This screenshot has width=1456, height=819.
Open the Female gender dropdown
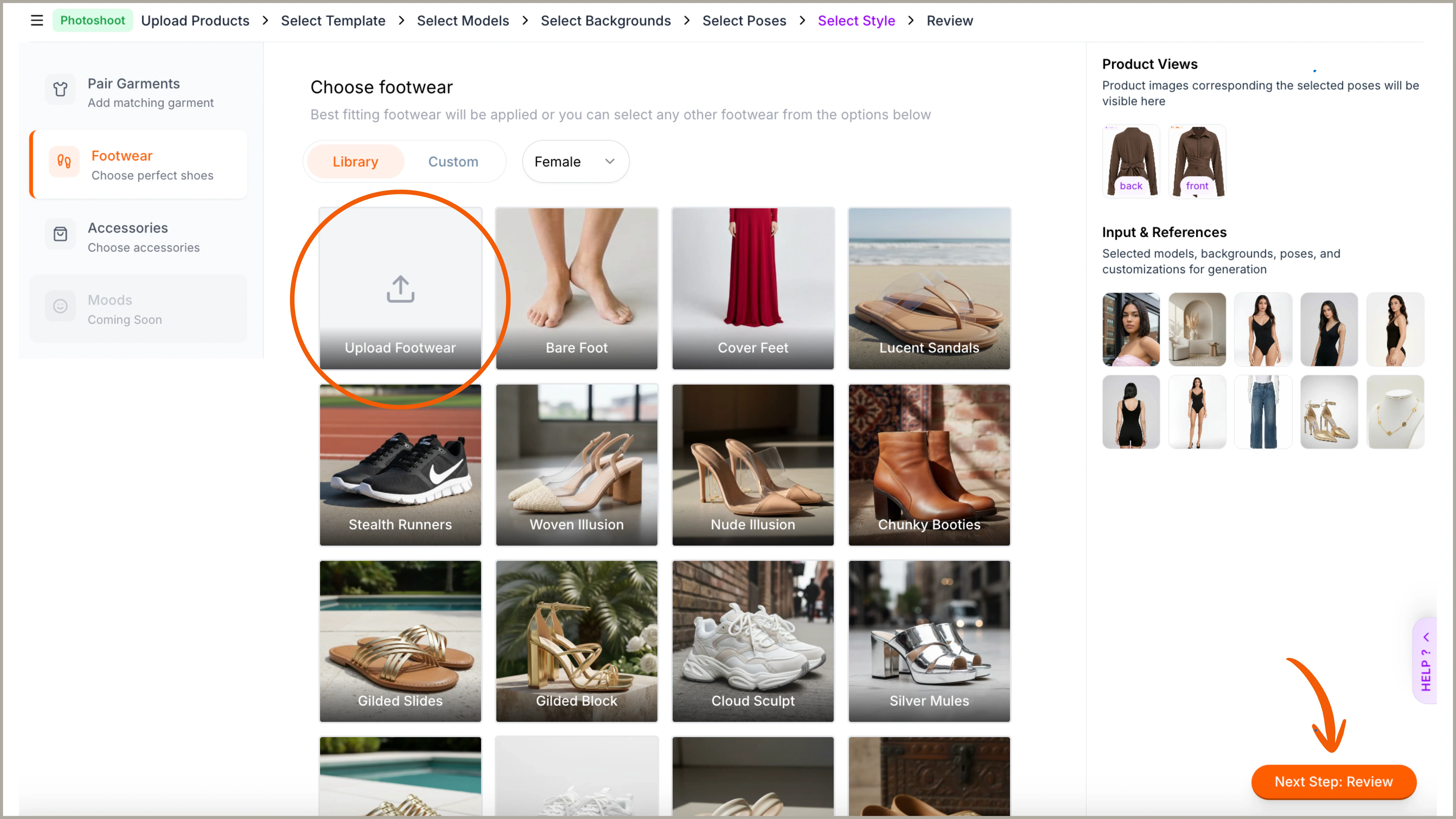pos(575,162)
